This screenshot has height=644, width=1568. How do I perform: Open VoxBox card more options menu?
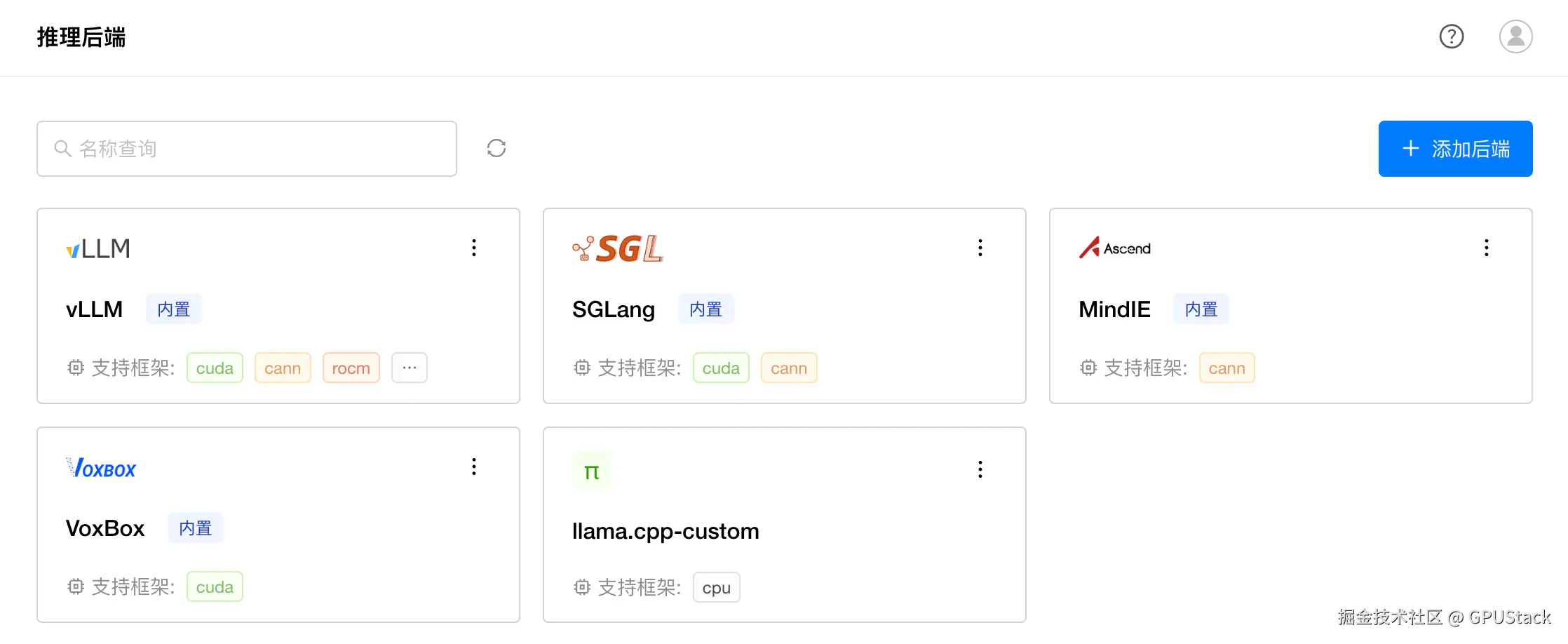(474, 467)
